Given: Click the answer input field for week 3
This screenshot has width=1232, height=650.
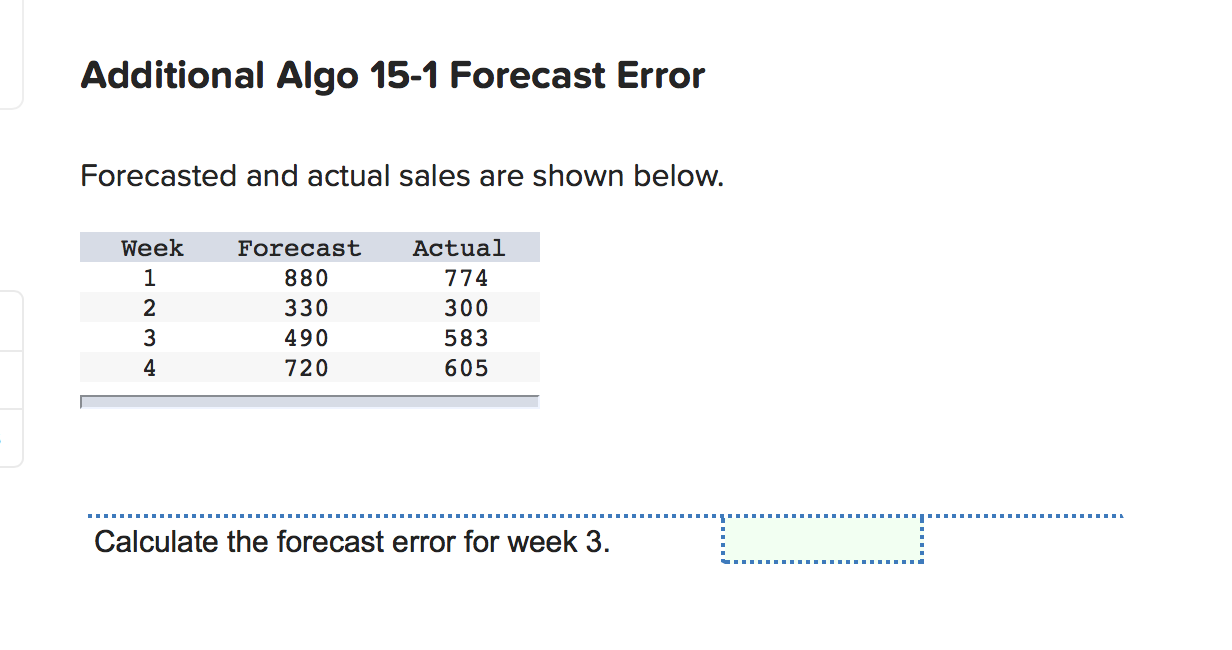Looking at the screenshot, I should 820,541.
